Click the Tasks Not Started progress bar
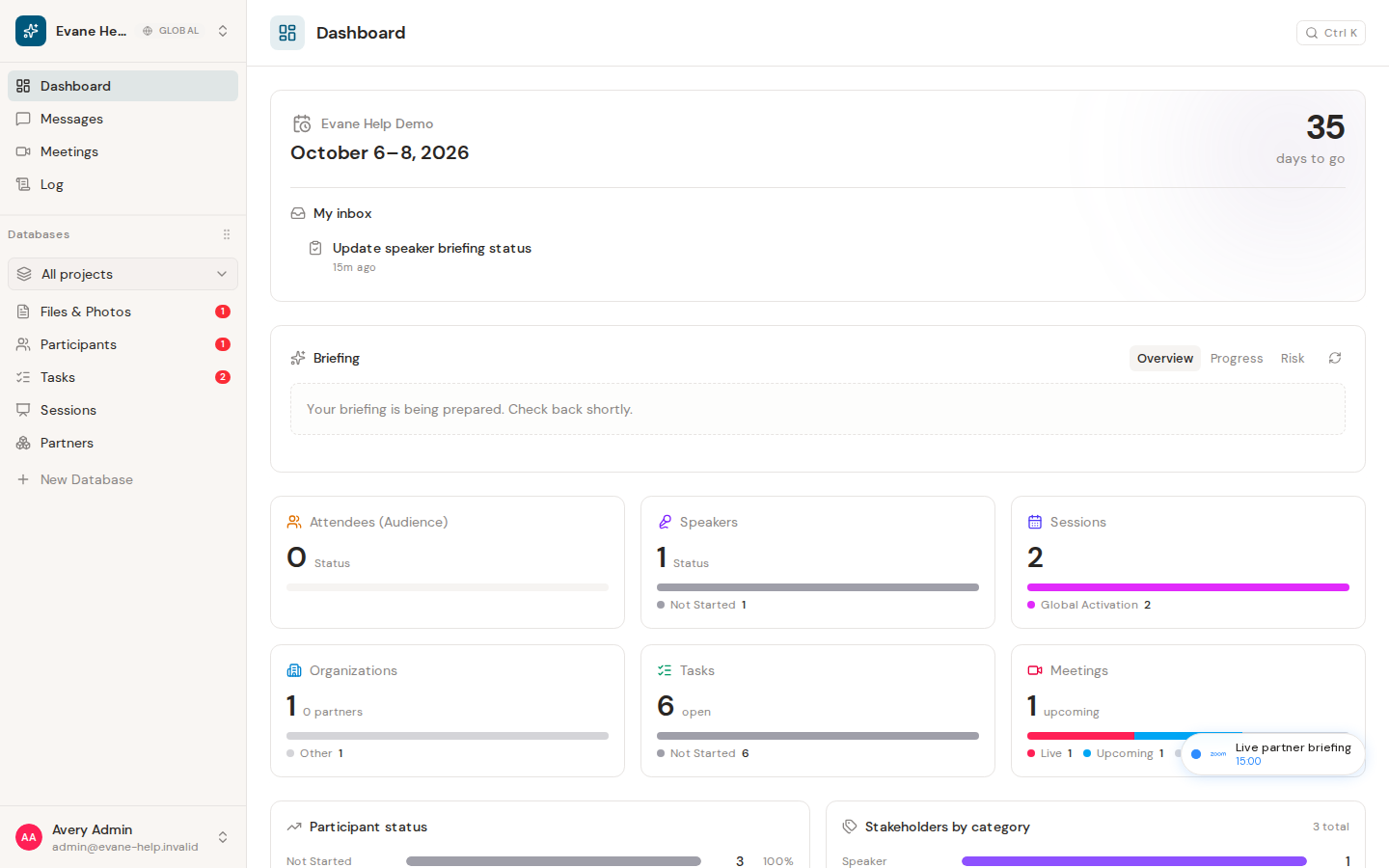The height and width of the screenshot is (868, 1389). point(818,736)
